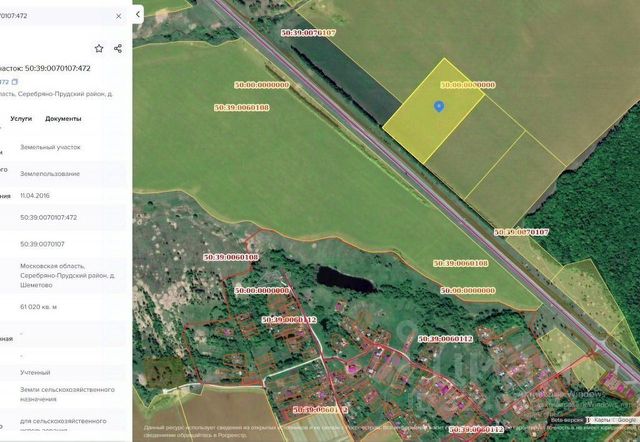Click the map label 50:00:0000000 on the highlighted parcel

tap(468, 85)
